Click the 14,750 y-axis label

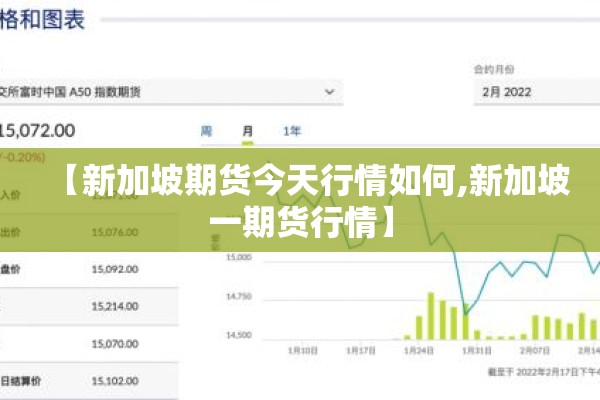[239, 296]
